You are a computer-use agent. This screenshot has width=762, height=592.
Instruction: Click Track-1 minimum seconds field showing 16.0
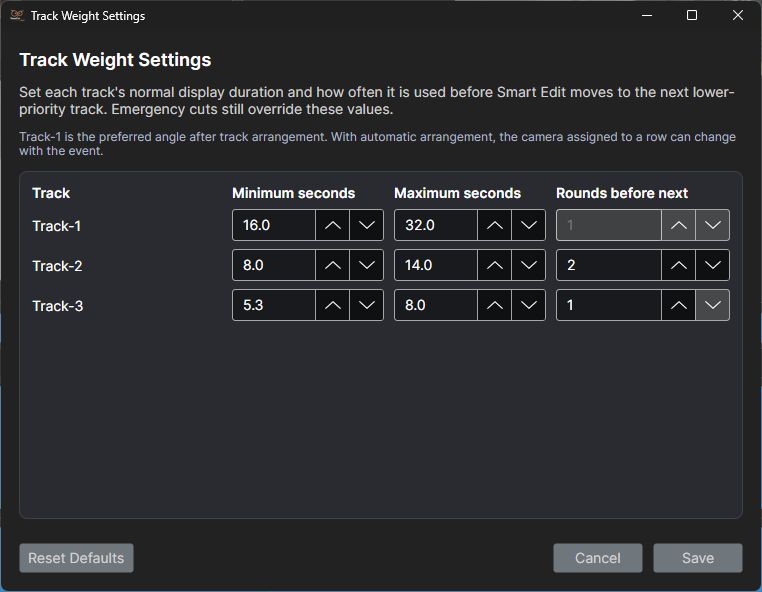[x=274, y=225]
